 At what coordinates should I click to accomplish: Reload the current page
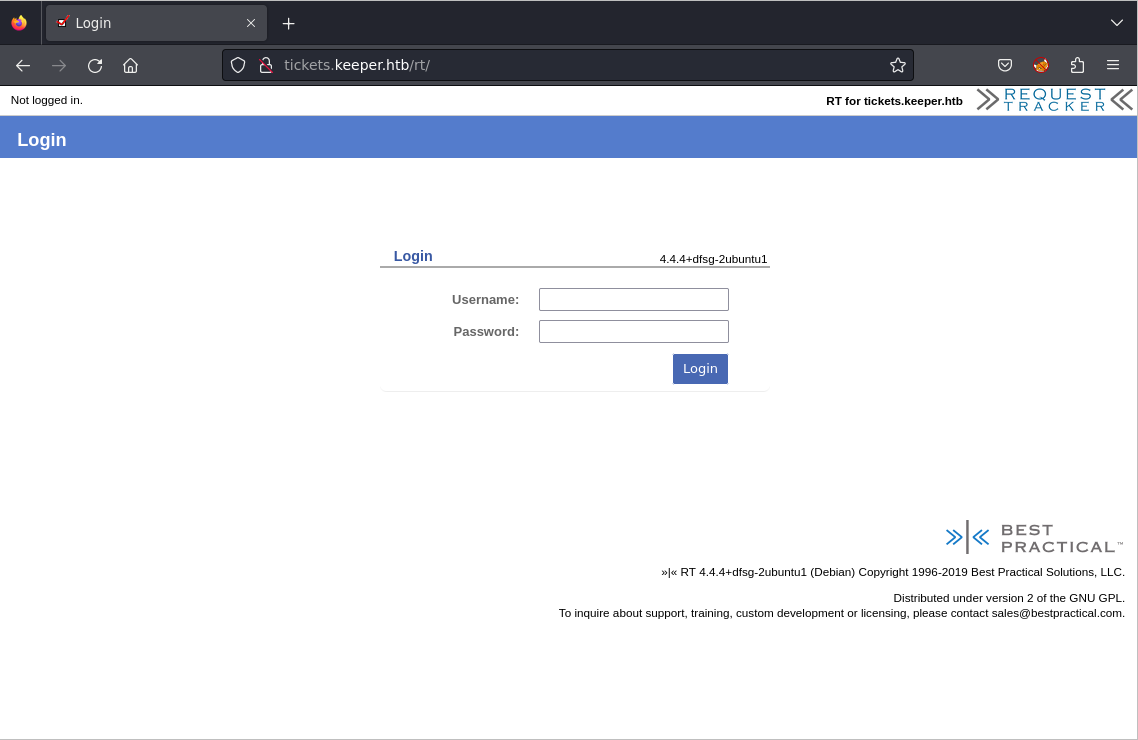coord(94,65)
